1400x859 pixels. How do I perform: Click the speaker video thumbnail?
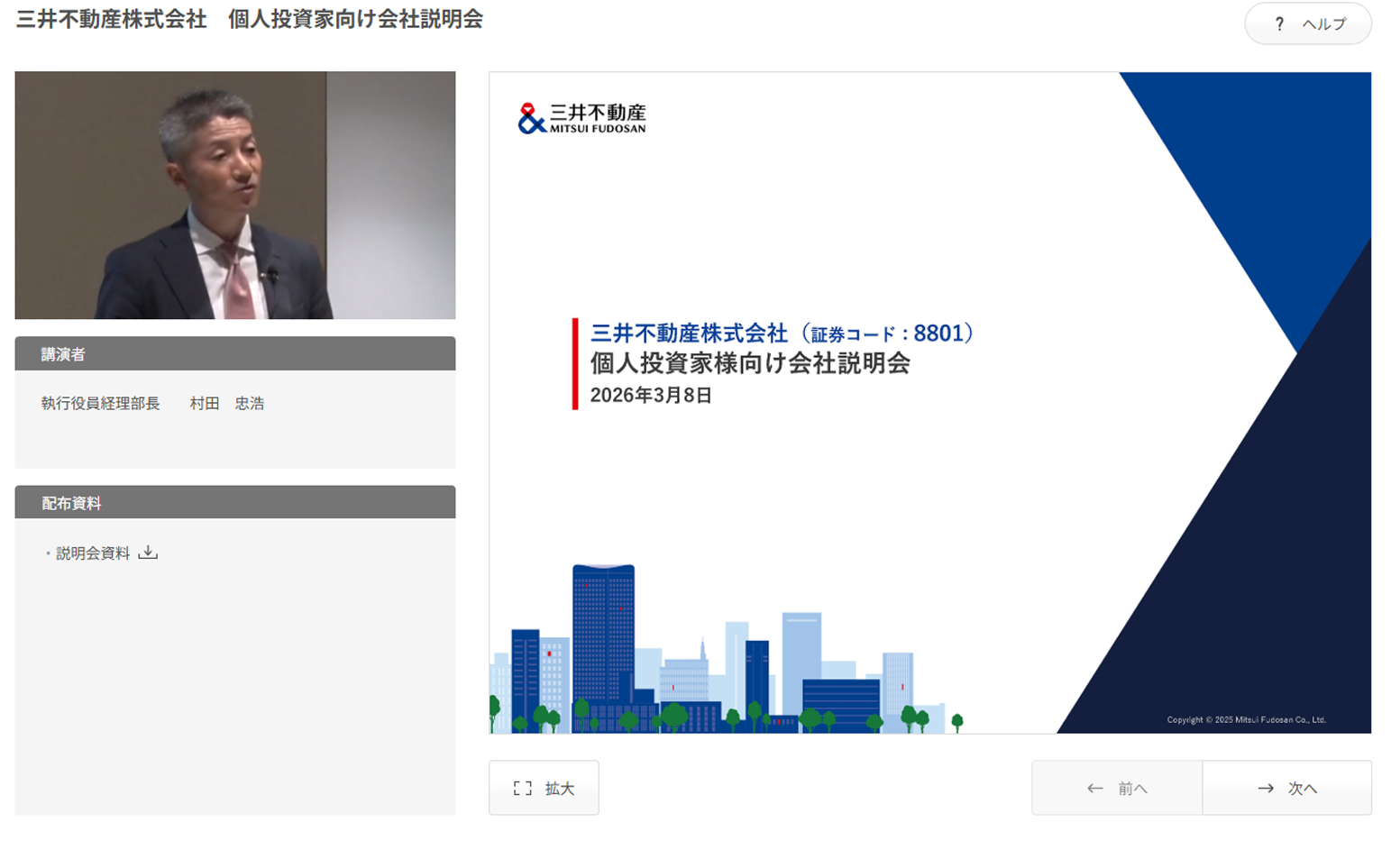[x=234, y=196]
